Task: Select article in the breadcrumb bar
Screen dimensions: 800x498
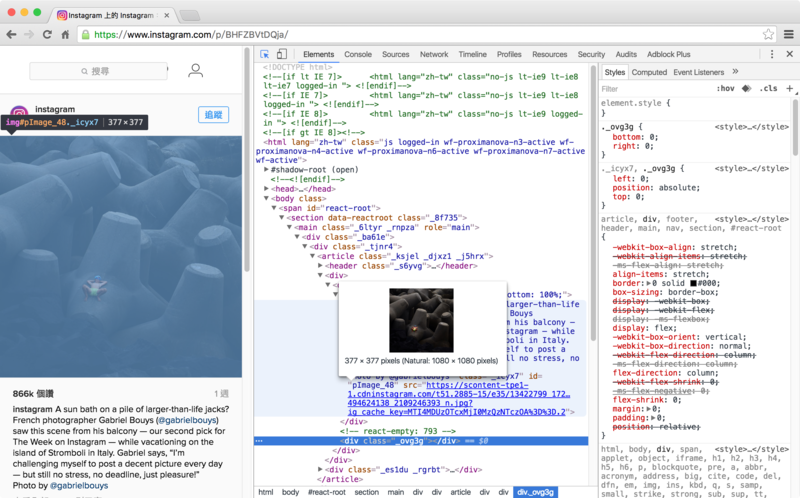Action: tap(460, 492)
